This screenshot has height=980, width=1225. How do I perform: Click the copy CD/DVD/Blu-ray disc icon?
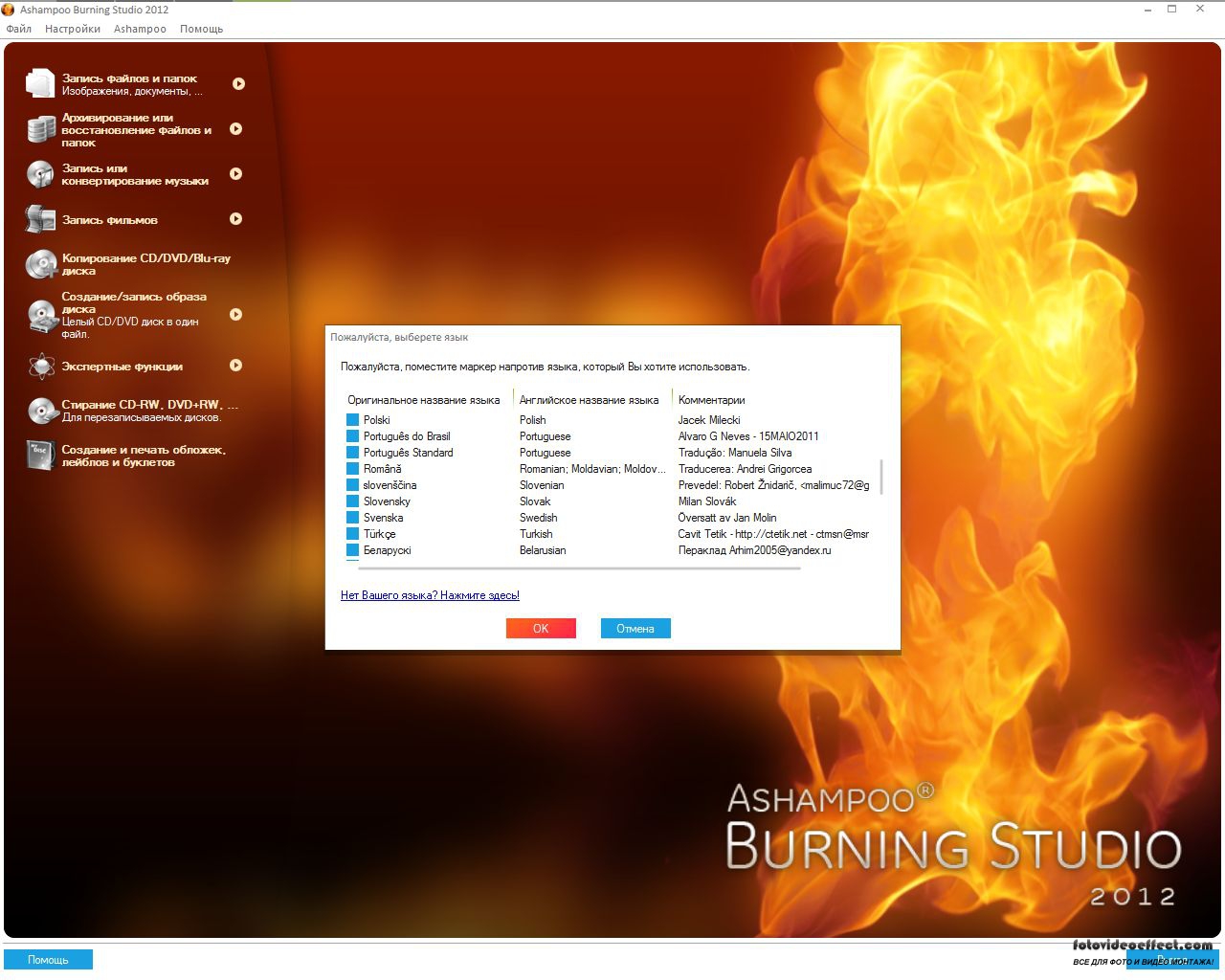tap(40, 264)
